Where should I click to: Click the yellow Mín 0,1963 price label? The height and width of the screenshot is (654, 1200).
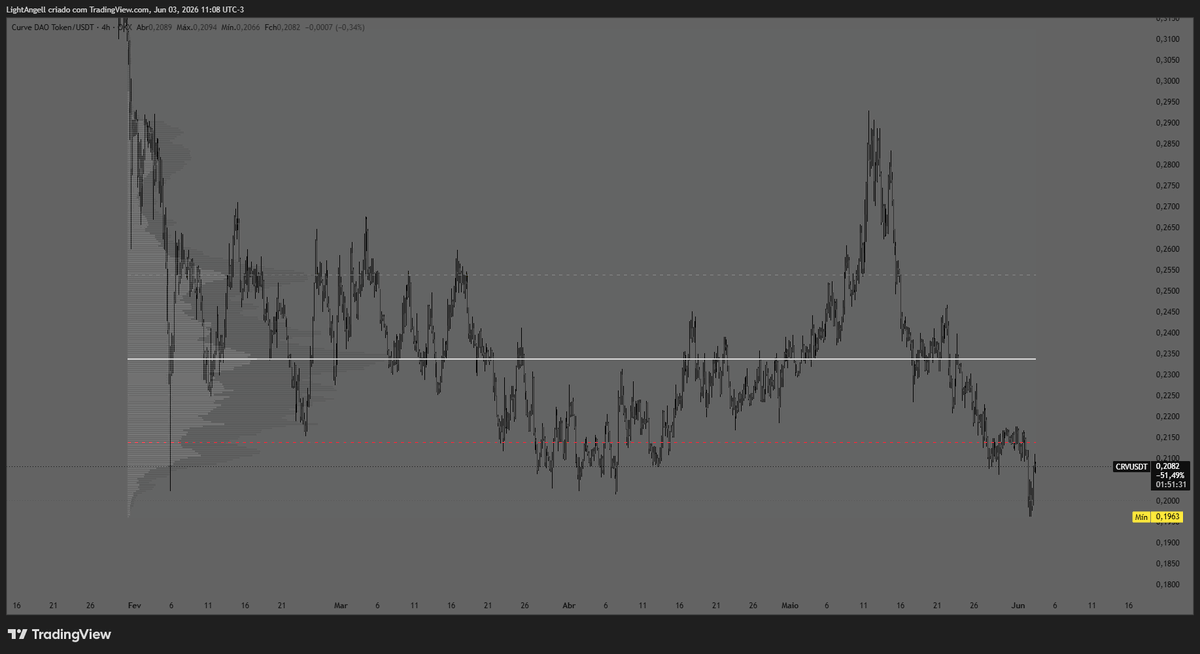1157,517
